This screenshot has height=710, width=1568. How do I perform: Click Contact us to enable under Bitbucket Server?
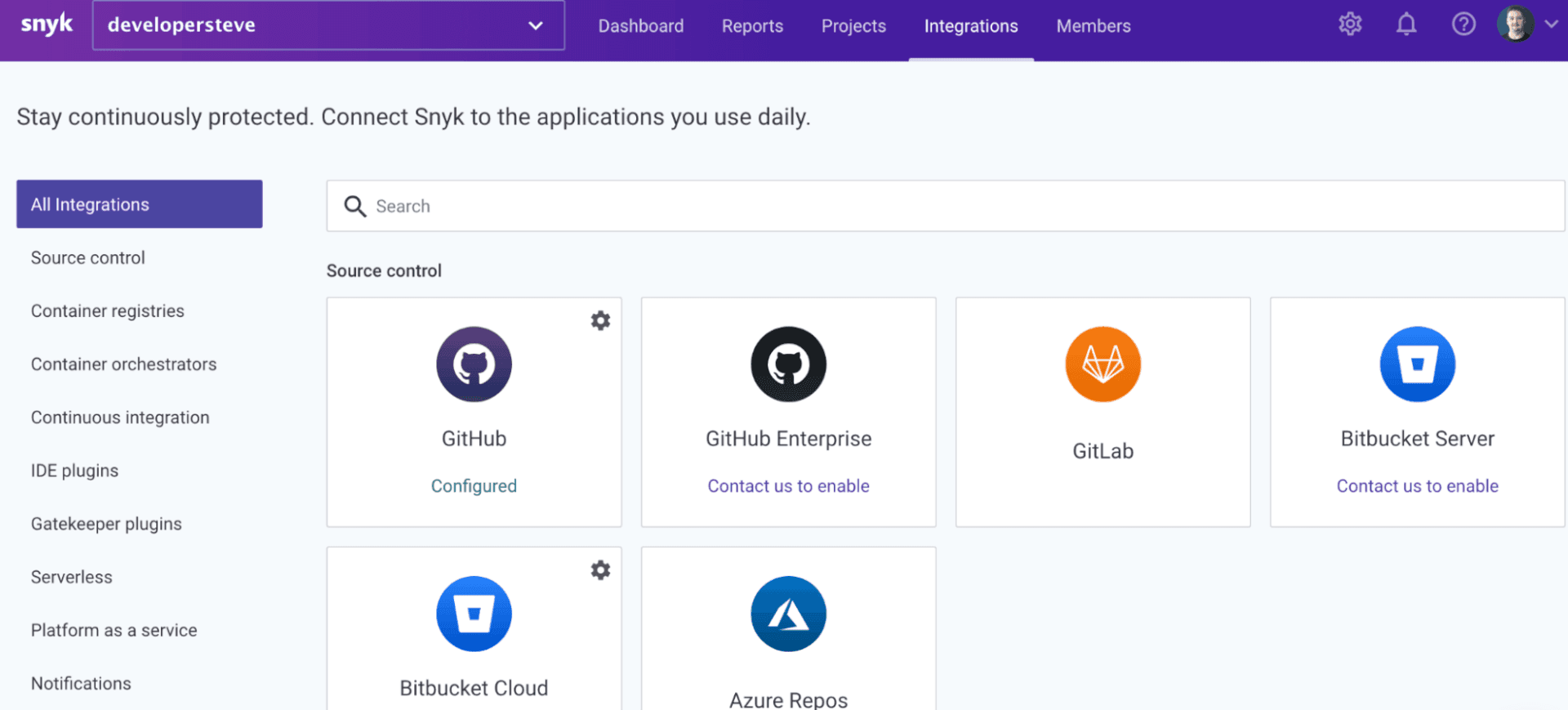[1417, 486]
